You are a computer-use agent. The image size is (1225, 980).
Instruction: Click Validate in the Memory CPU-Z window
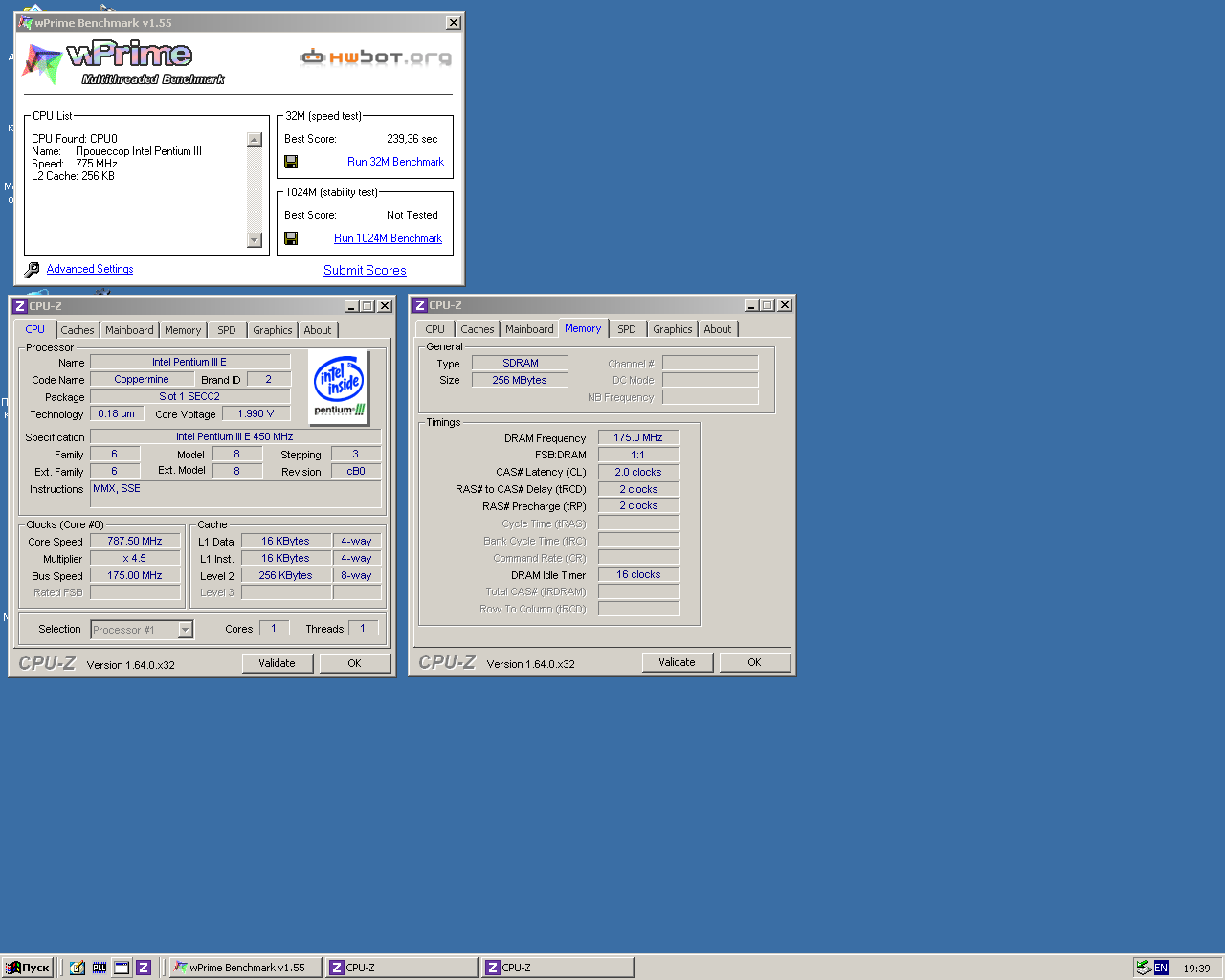click(677, 662)
